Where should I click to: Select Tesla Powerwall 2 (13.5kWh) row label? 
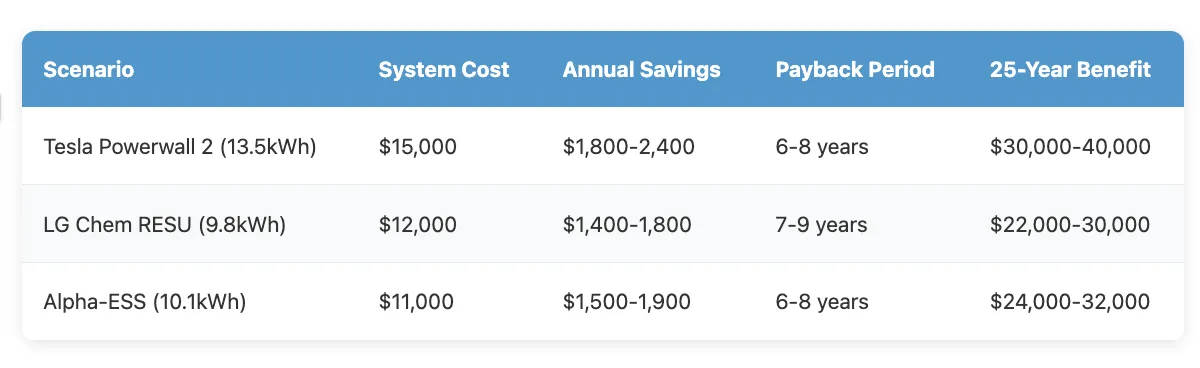180,147
